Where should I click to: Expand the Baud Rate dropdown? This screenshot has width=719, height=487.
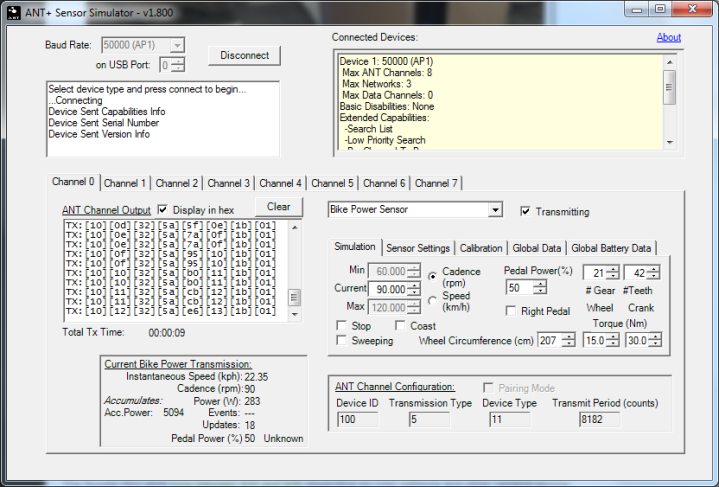177,45
